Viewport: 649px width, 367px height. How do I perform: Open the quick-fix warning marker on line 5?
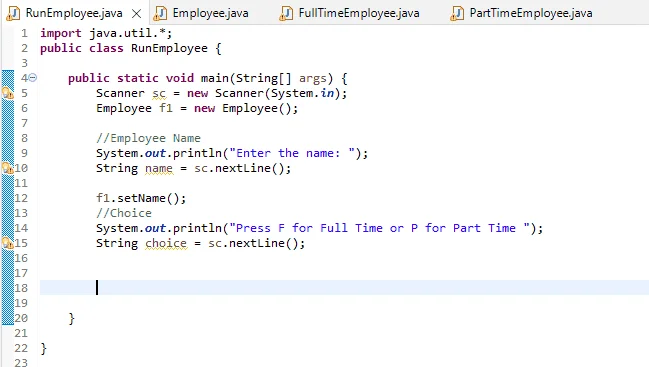pyautogui.click(x=7, y=93)
